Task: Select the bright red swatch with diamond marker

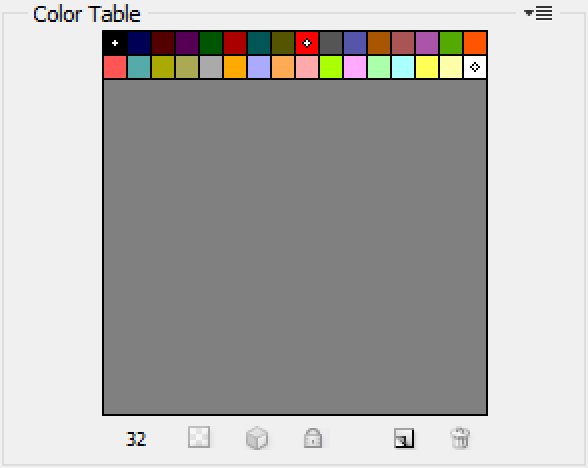Action: pos(307,43)
